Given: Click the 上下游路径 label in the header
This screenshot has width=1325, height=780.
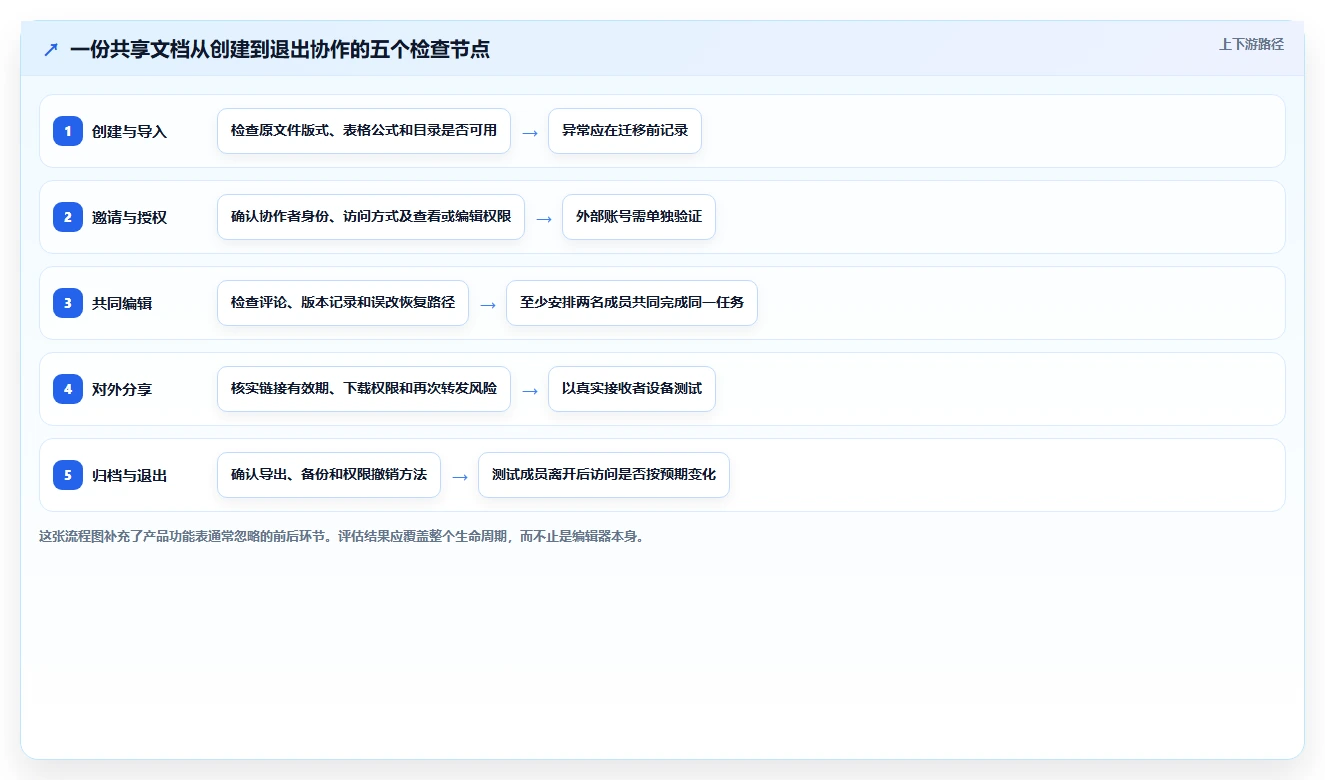Looking at the screenshot, I should pos(1251,44).
